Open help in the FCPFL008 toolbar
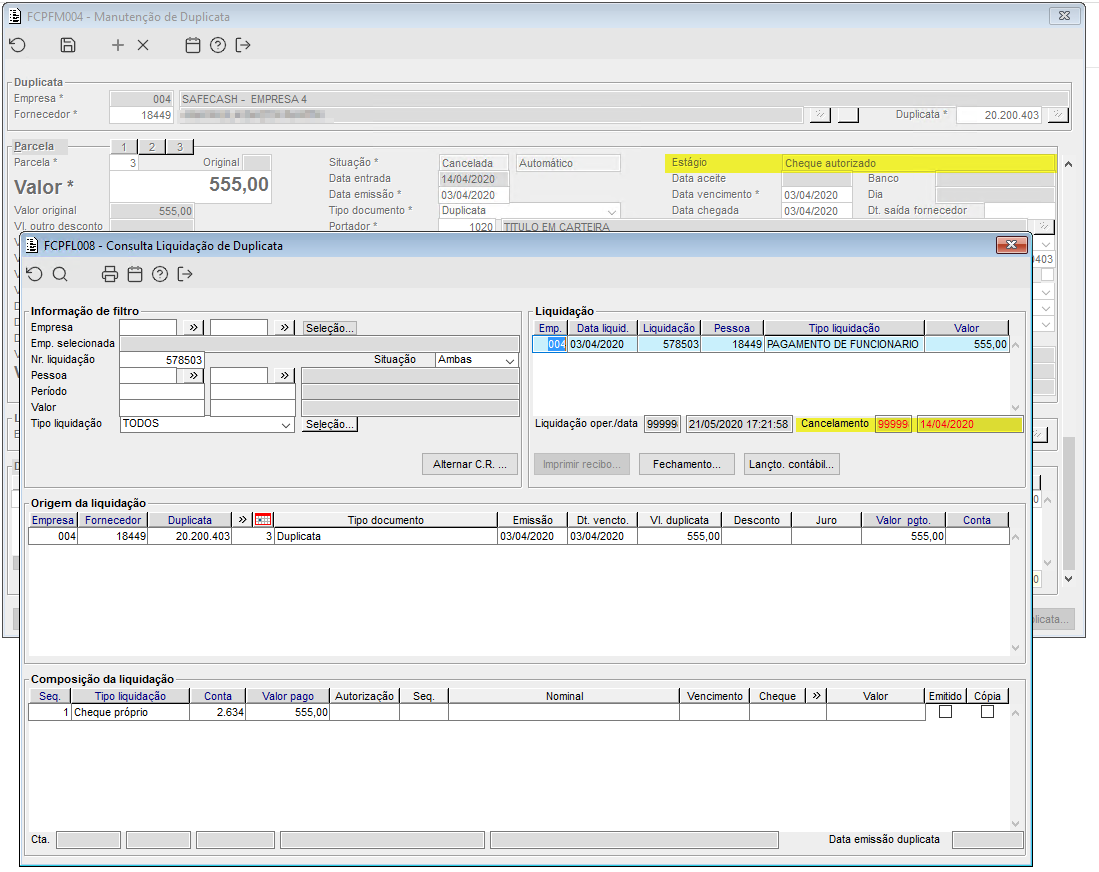This screenshot has width=1099, height=872. pos(160,274)
